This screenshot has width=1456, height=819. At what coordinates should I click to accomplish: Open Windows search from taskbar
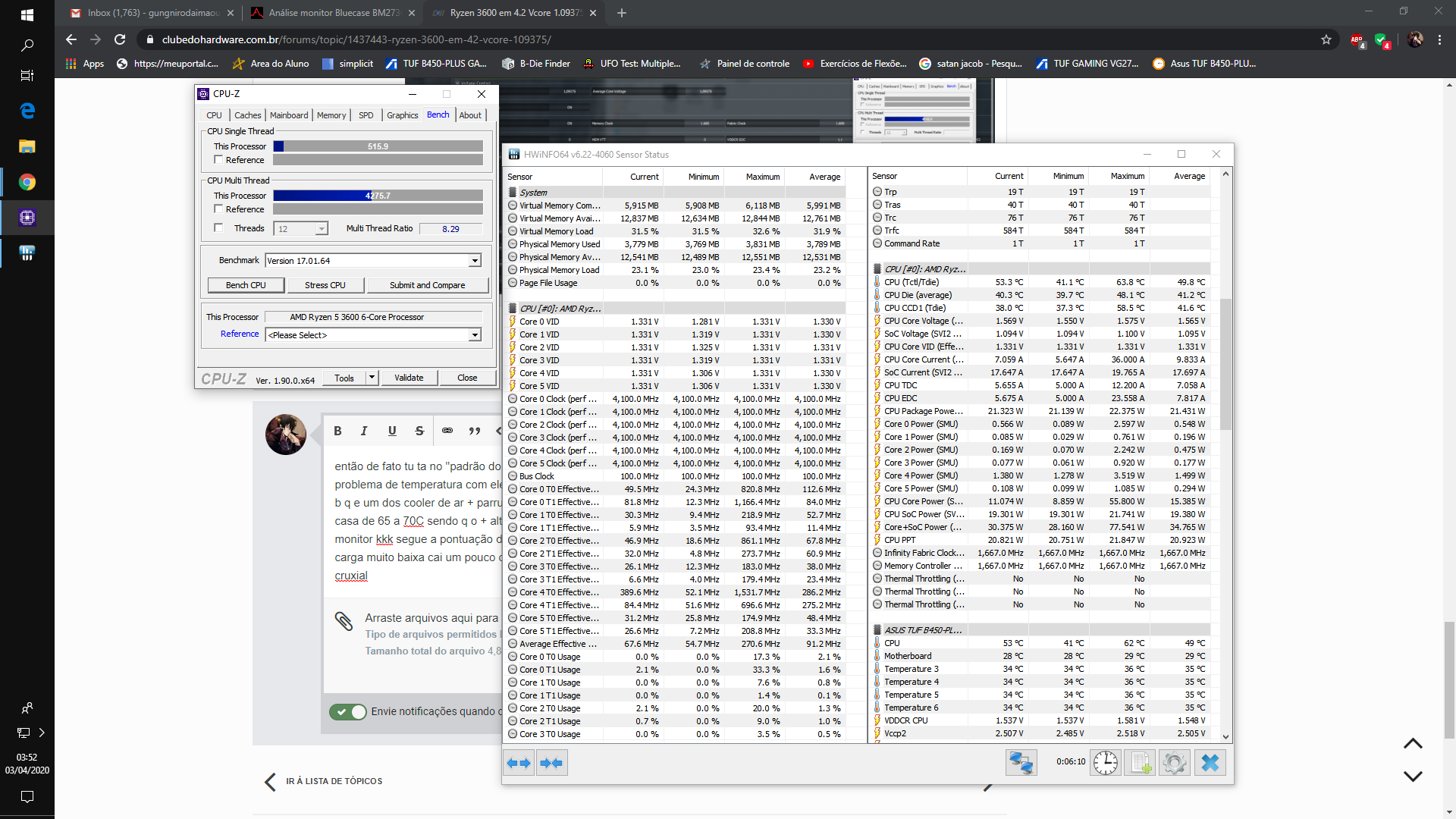27,45
